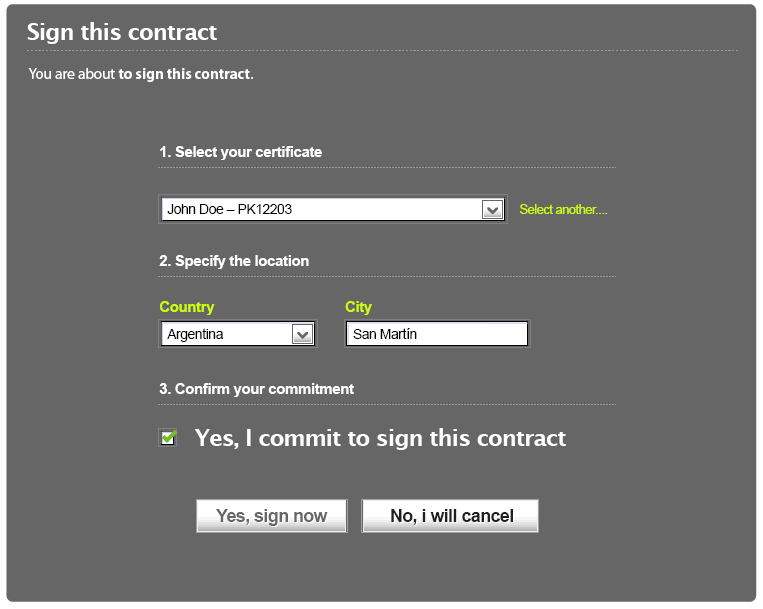Screen dimensions: 763x609
Task: Open the certificate dropdown arrow
Action: (492, 210)
